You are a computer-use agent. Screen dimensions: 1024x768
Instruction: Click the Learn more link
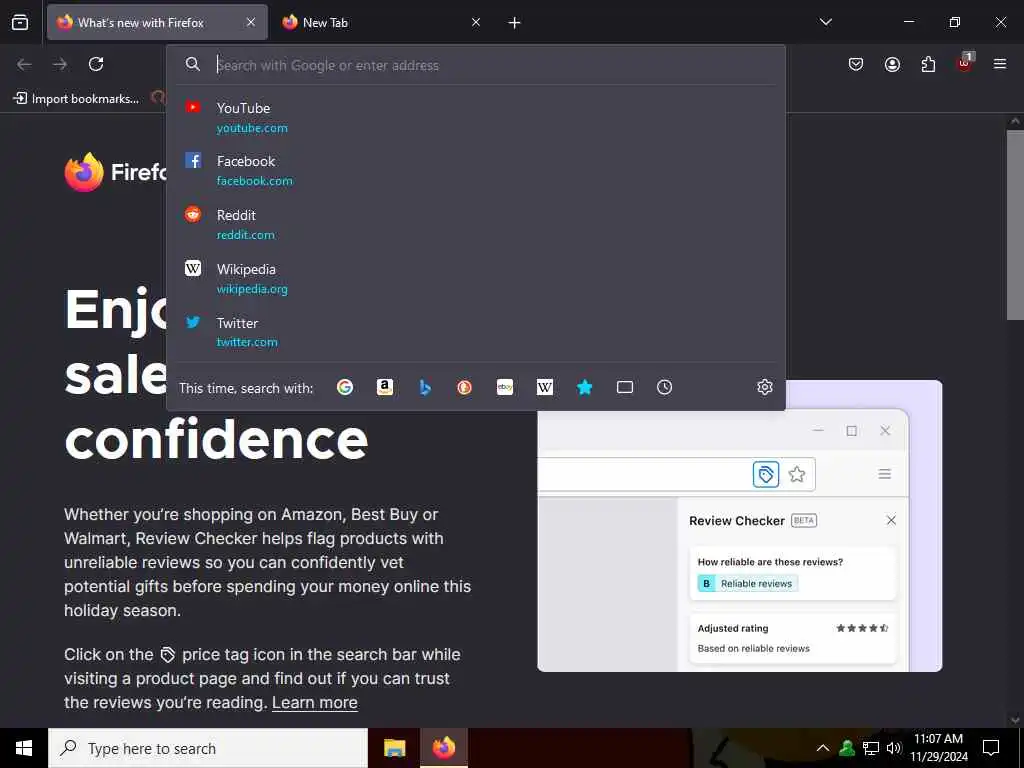tap(315, 703)
